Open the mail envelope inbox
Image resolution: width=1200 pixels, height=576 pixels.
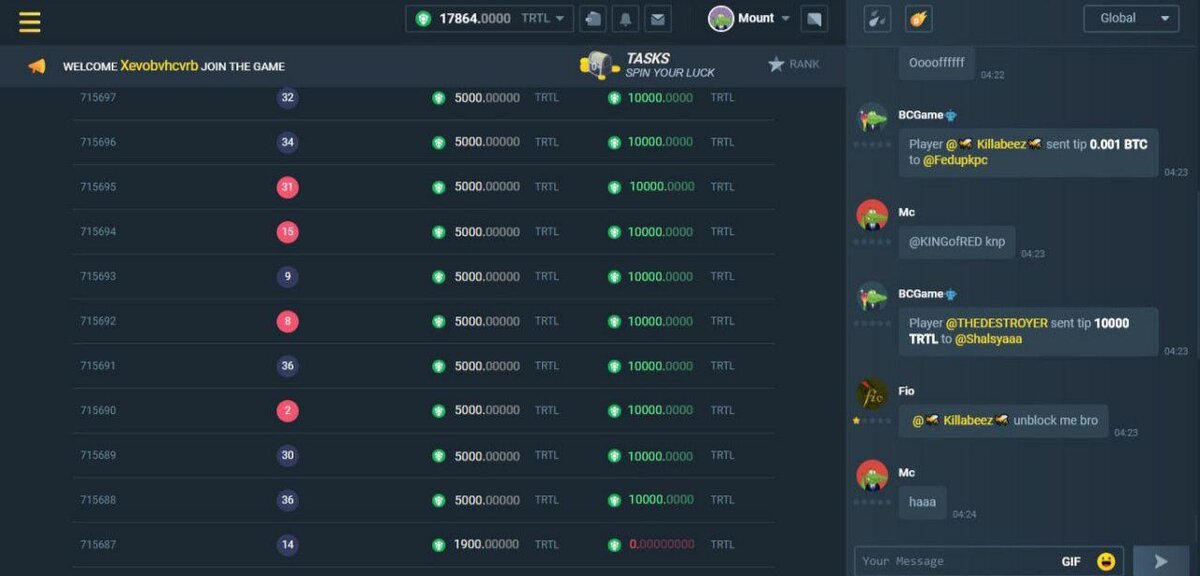[x=657, y=19]
